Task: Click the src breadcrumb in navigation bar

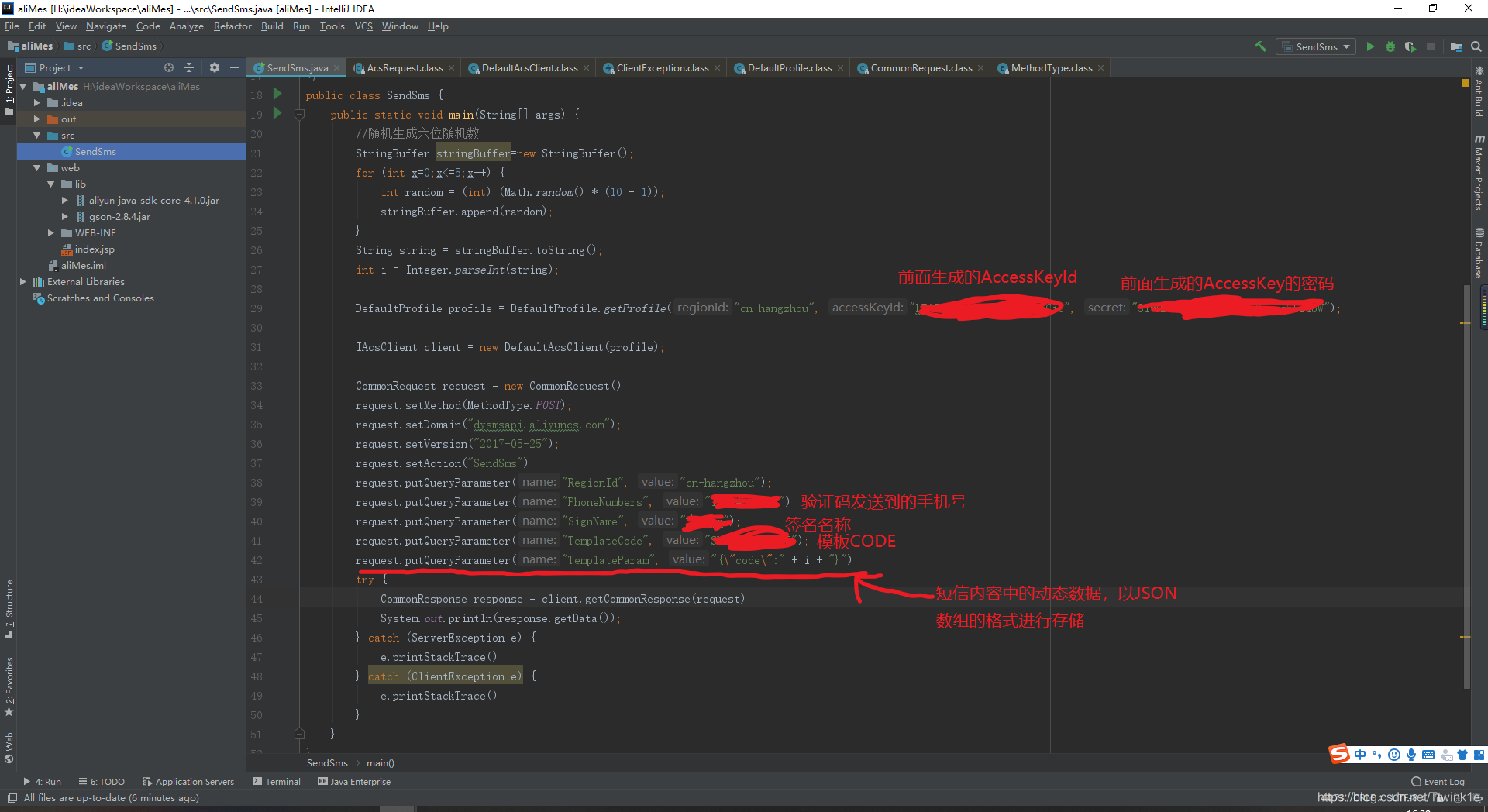Action: point(77,46)
